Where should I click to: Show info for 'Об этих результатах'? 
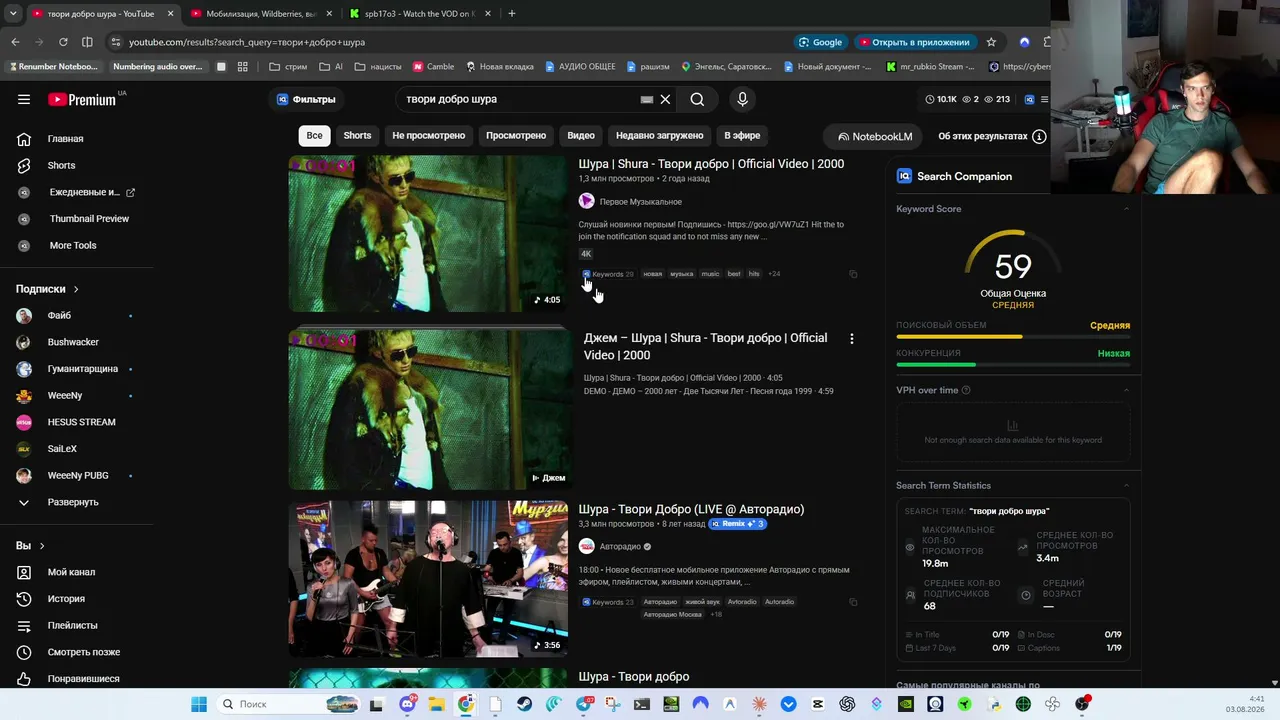coord(1039,136)
